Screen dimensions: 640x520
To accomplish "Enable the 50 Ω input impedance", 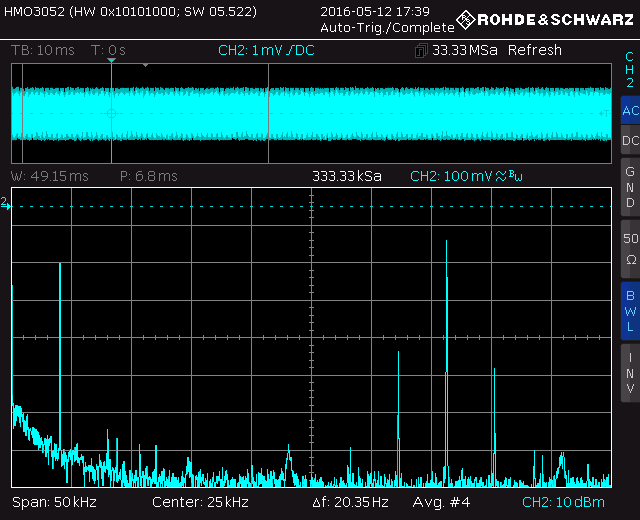I will coord(629,249).
